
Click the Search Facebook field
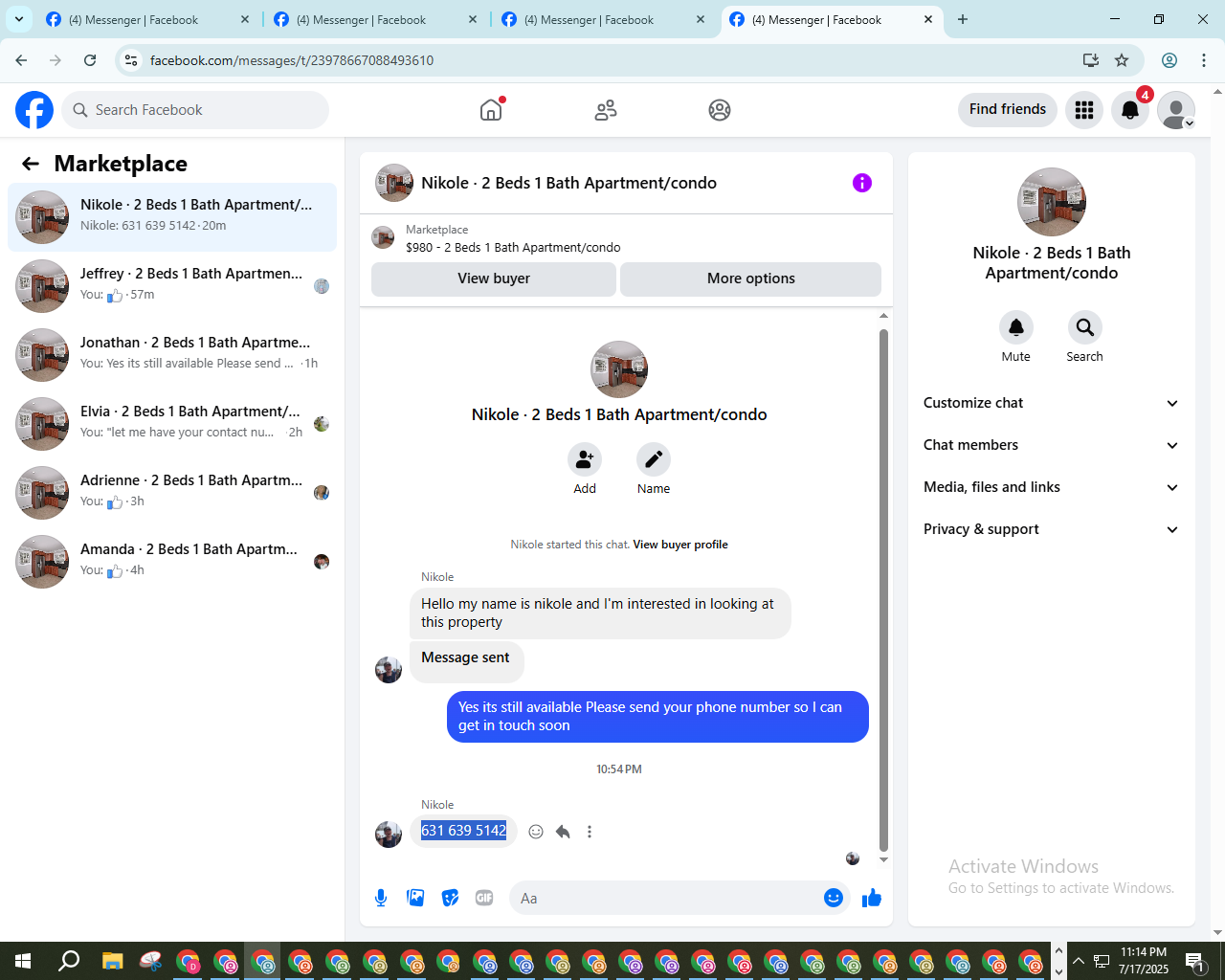(195, 110)
